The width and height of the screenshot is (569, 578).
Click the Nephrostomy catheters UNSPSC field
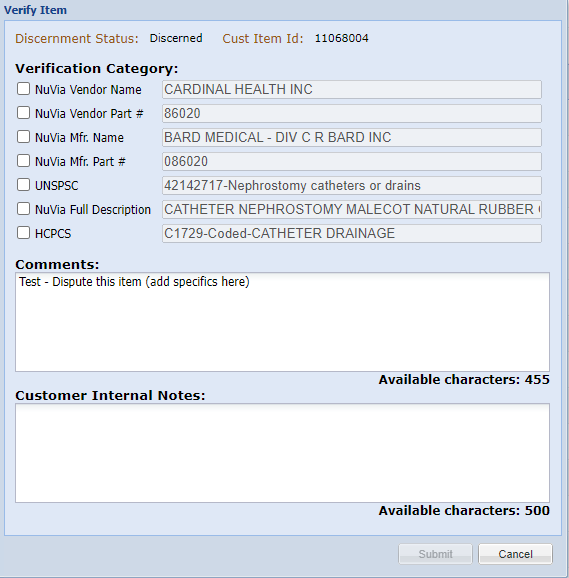click(x=352, y=185)
